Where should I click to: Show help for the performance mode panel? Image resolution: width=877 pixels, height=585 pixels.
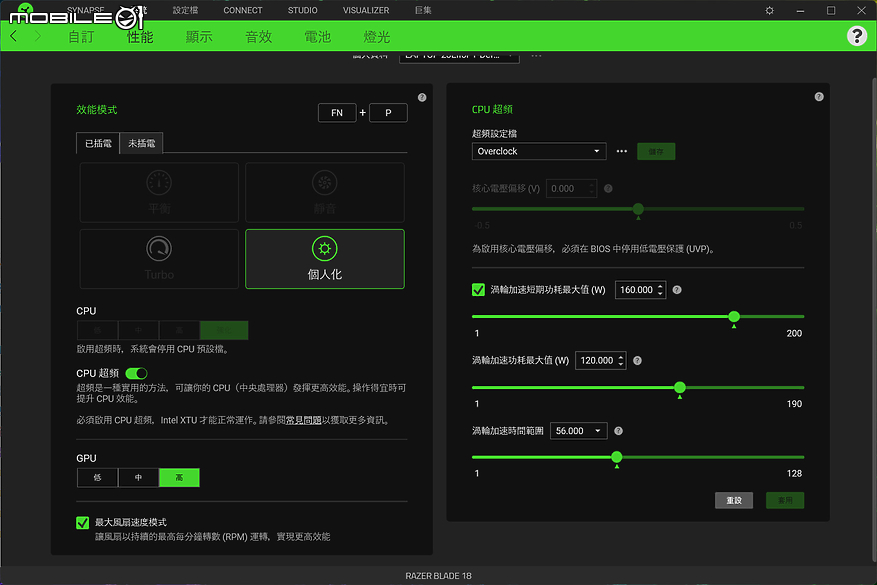(422, 97)
